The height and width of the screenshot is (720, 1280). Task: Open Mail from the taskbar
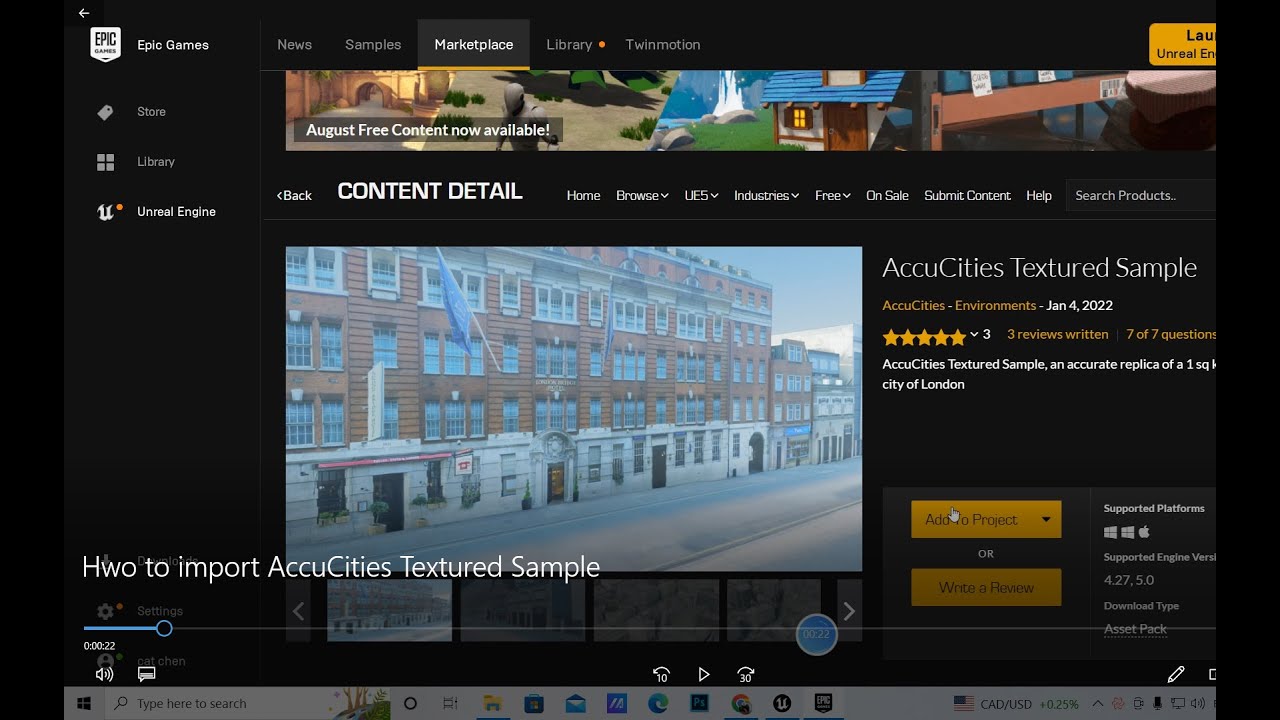coord(575,704)
